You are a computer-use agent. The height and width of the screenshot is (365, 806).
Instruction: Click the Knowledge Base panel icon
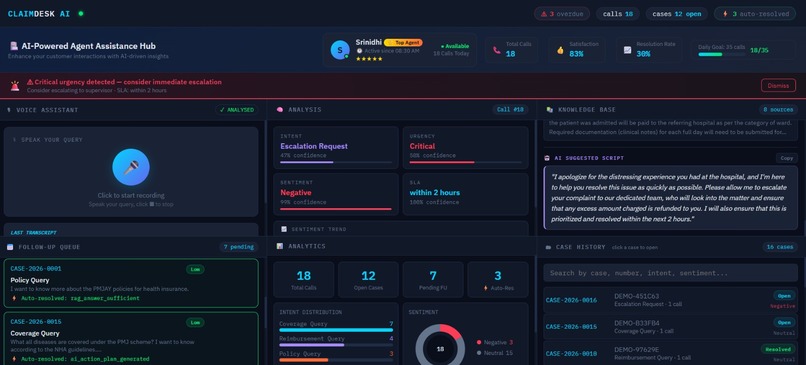(x=549, y=110)
